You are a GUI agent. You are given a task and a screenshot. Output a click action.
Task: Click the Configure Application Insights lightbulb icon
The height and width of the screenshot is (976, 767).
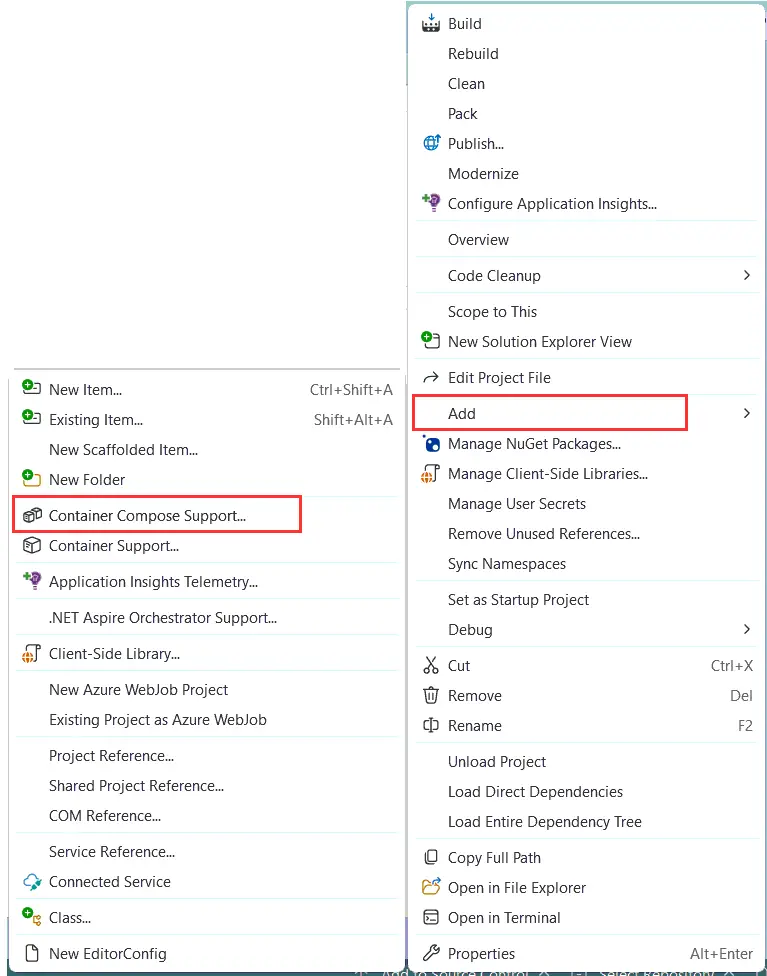coord(430,203)
